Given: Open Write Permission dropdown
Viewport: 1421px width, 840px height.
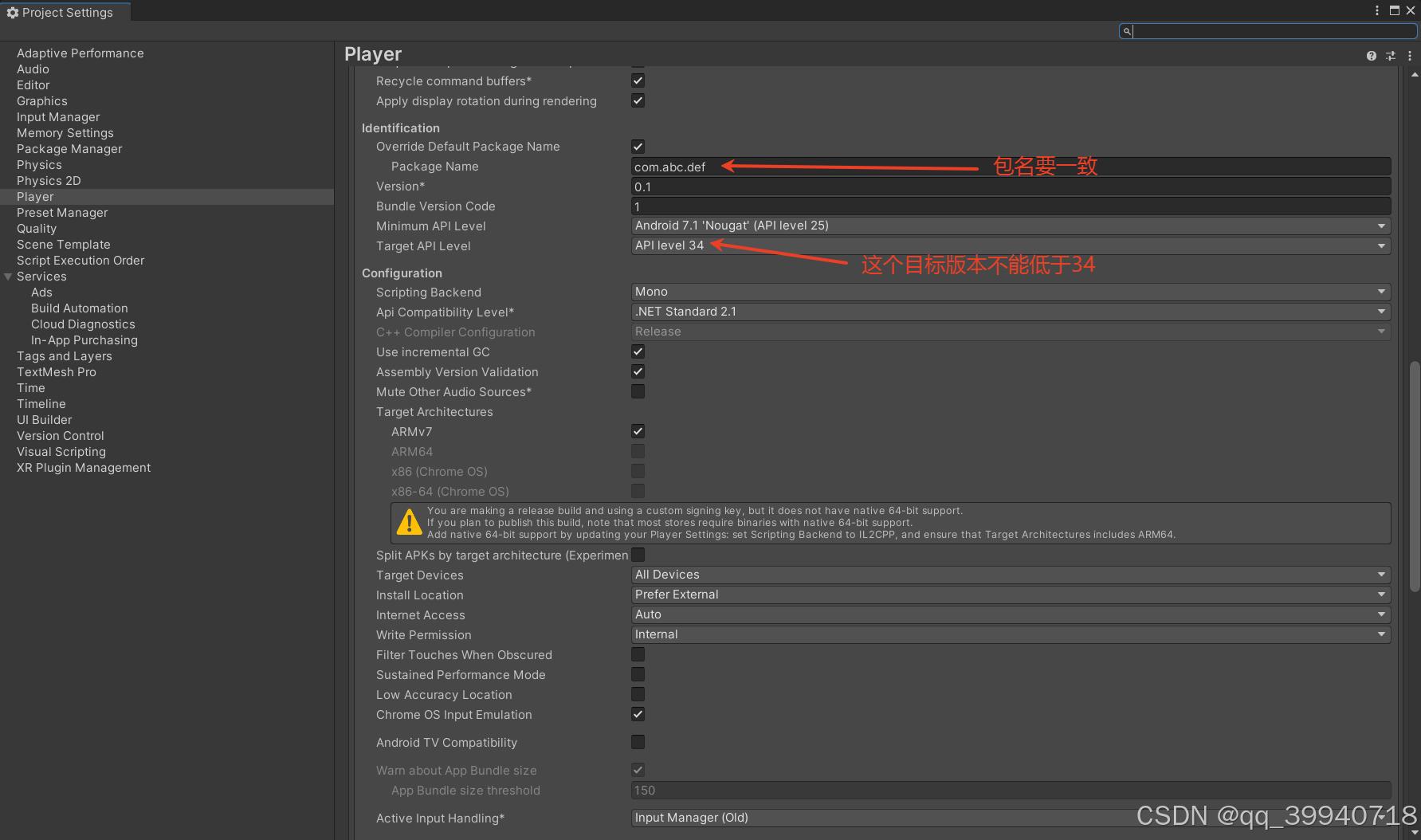Looking at the screenshot, I should 1011,634.
